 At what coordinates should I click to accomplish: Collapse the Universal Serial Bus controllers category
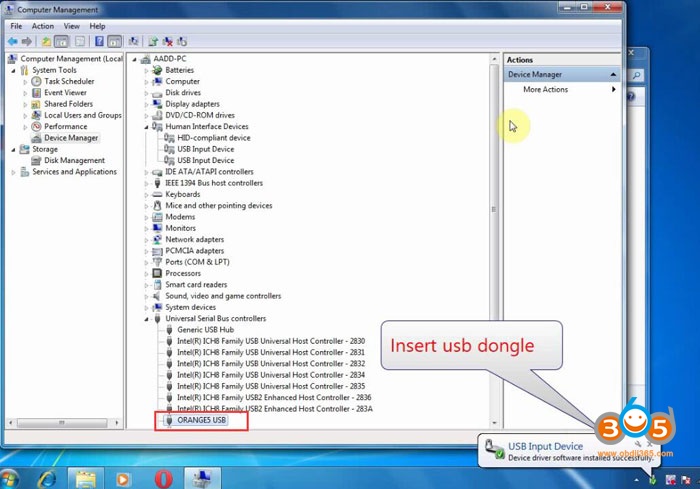[x=146, y=319]
